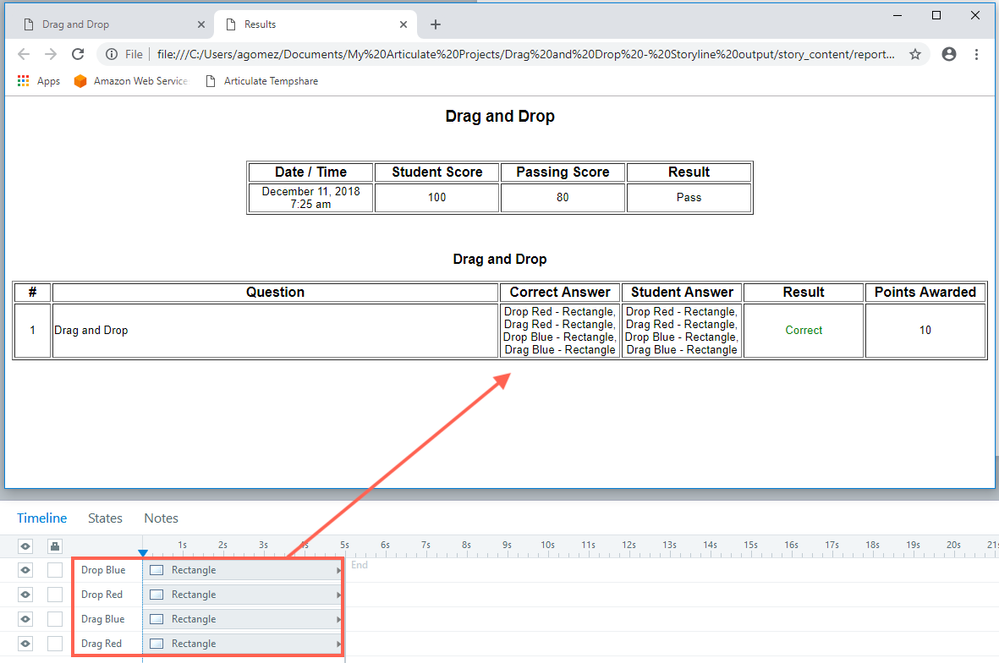Click the lock all header icon
Image resolution: width=999 pixels, height=663 pixels.
(55, 546)
